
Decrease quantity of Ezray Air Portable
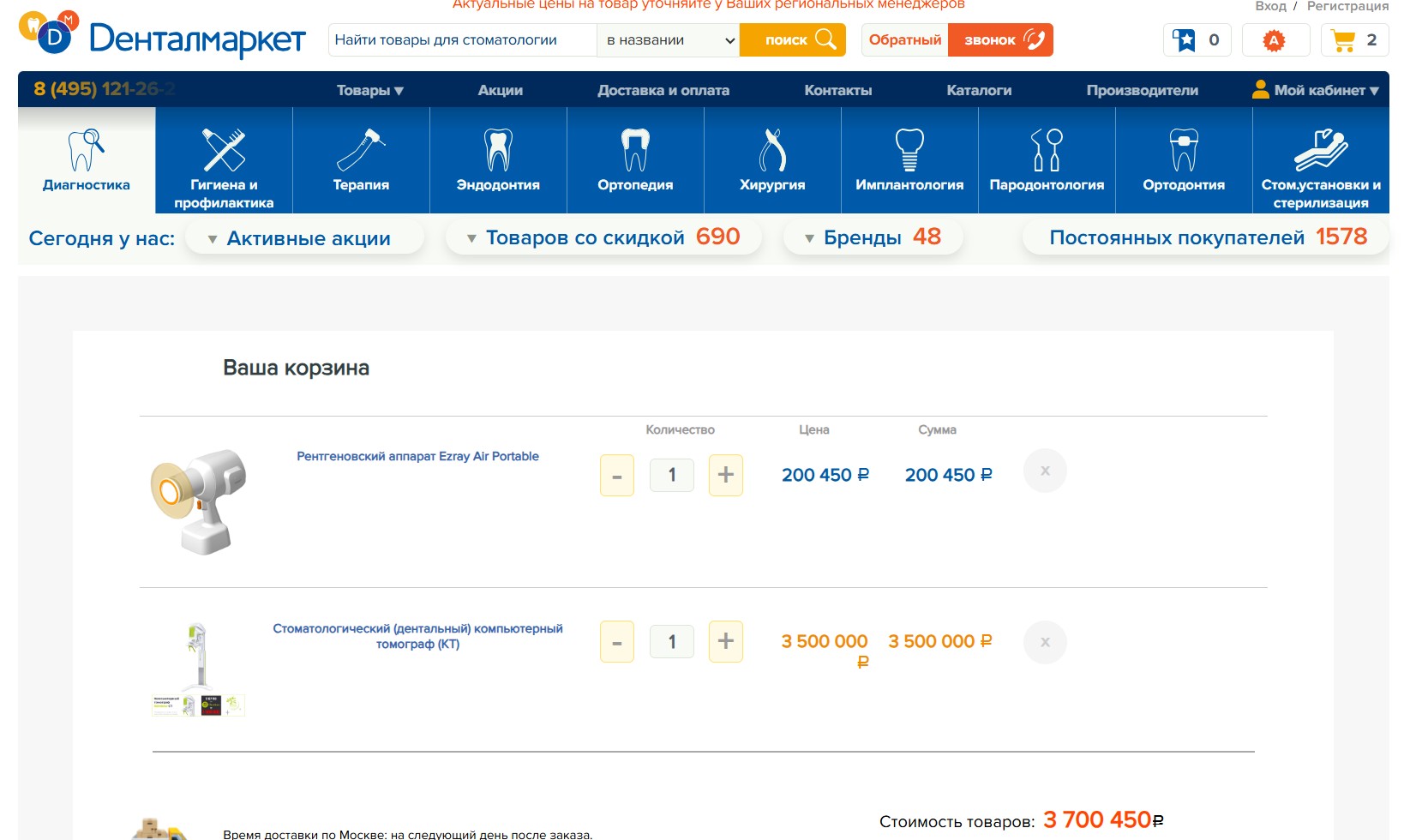pos(617,475)
